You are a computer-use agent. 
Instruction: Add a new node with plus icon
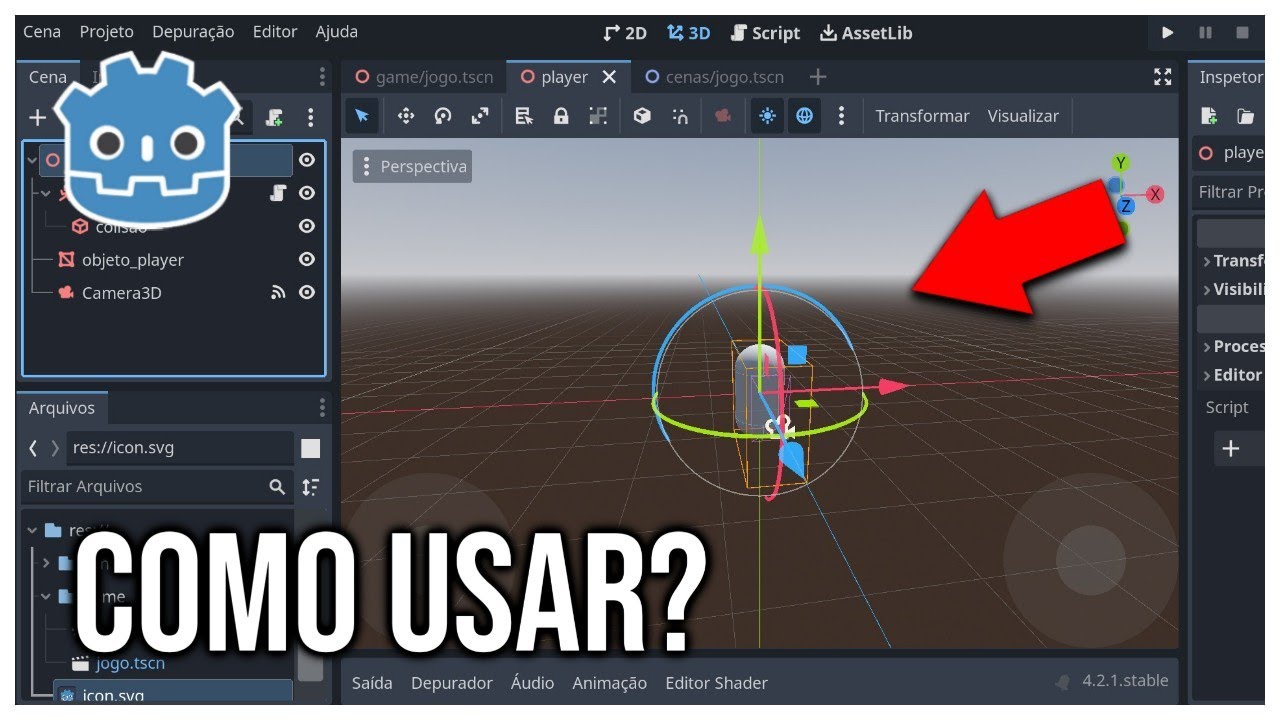click(x=37, y=118)
